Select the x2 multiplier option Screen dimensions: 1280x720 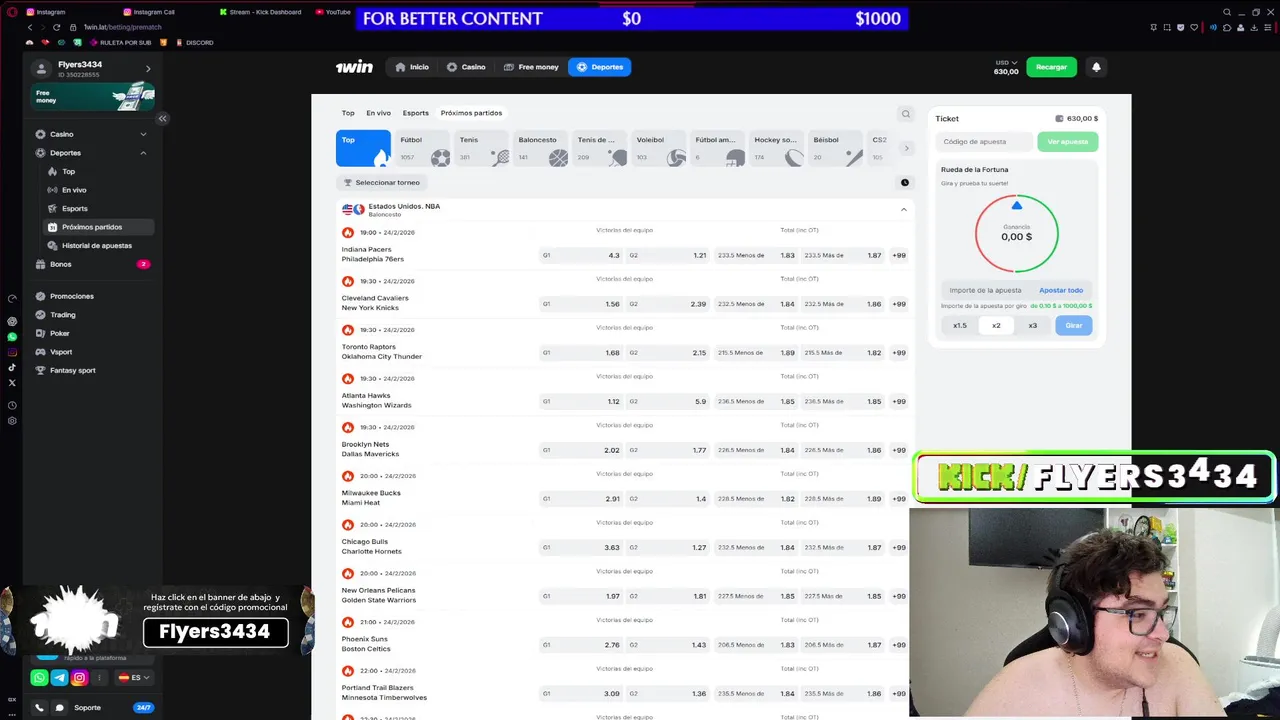996,325
